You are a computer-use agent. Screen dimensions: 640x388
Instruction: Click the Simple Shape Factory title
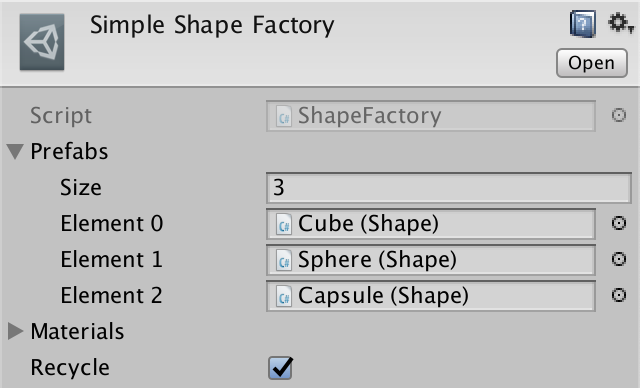(212, 25)
